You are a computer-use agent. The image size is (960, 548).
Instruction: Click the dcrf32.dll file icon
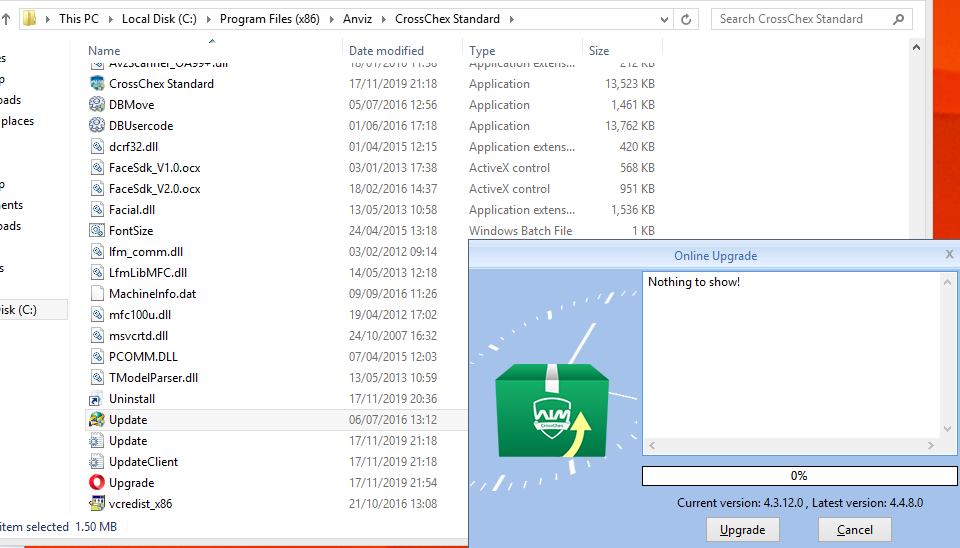97,146
